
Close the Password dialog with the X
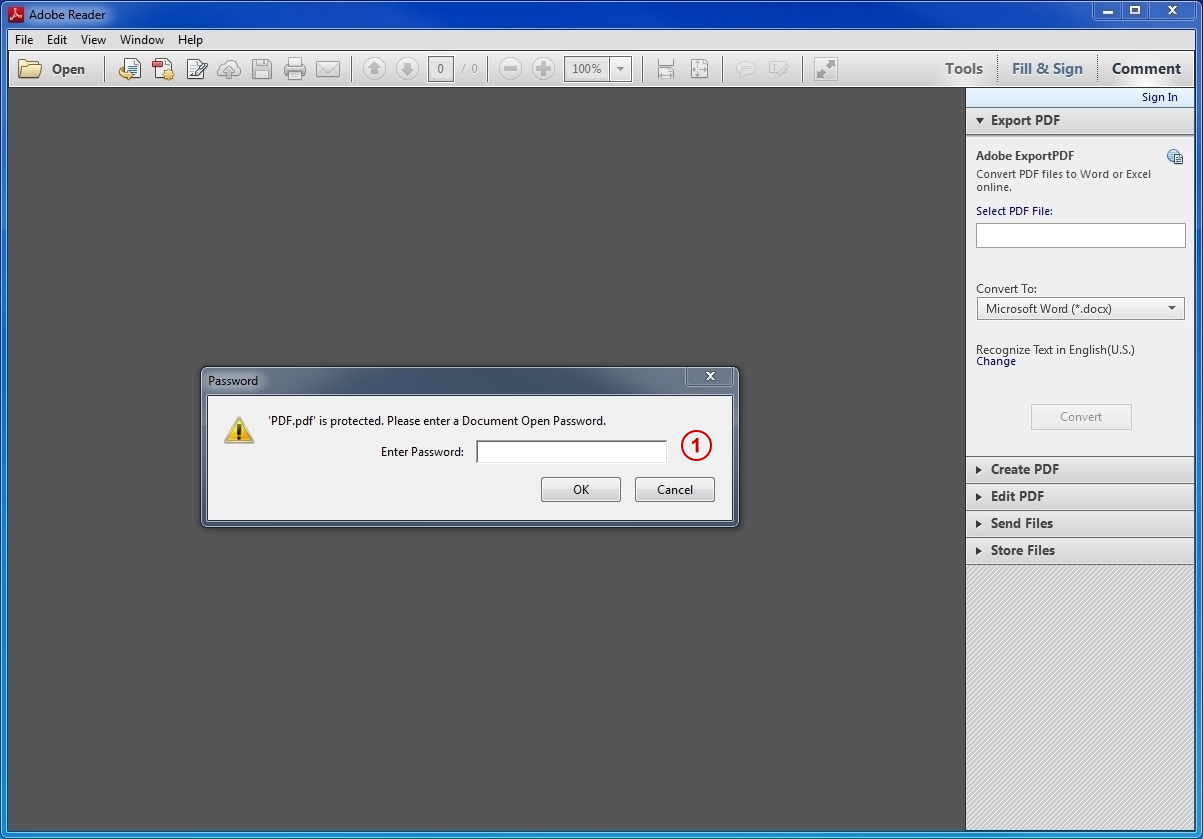710,376
